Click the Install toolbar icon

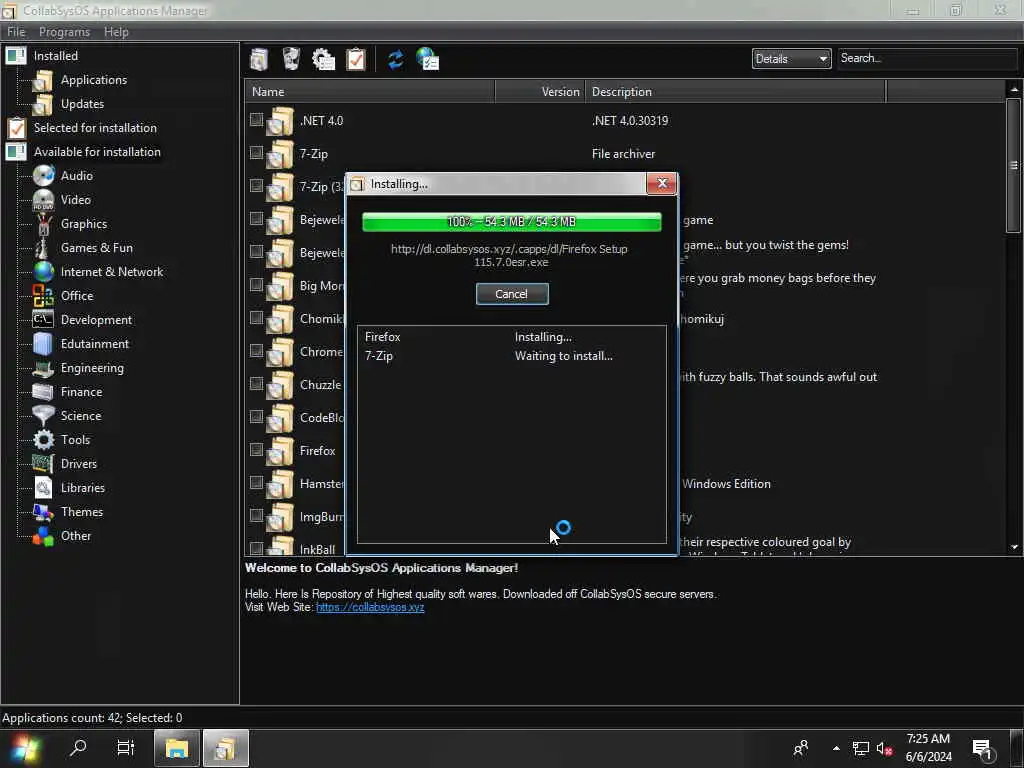(x=259, y=59)
